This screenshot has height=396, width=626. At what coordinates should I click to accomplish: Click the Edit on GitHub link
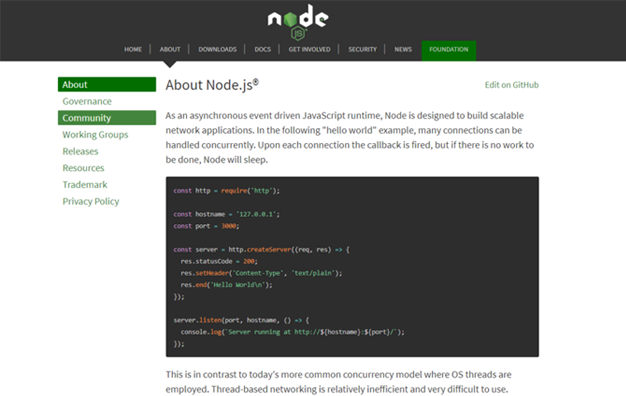coord(511,85)
